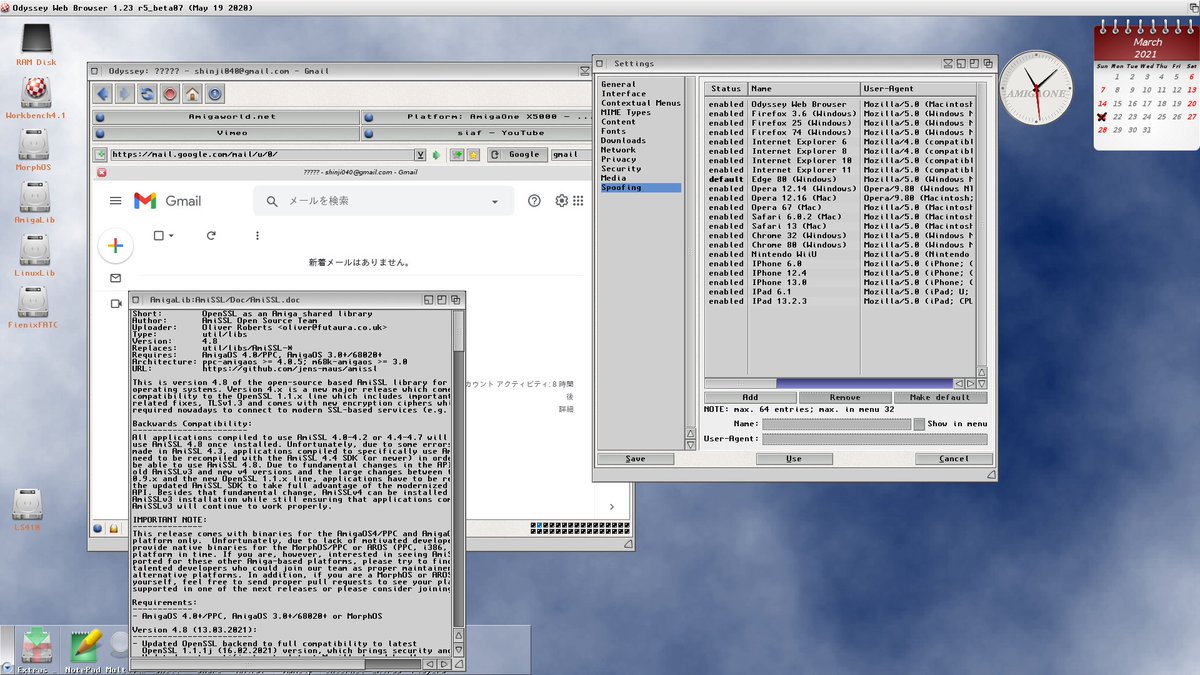Close the Gmail tab with the red X
This screenshot has width=1200, height=675.
[104, 173]
